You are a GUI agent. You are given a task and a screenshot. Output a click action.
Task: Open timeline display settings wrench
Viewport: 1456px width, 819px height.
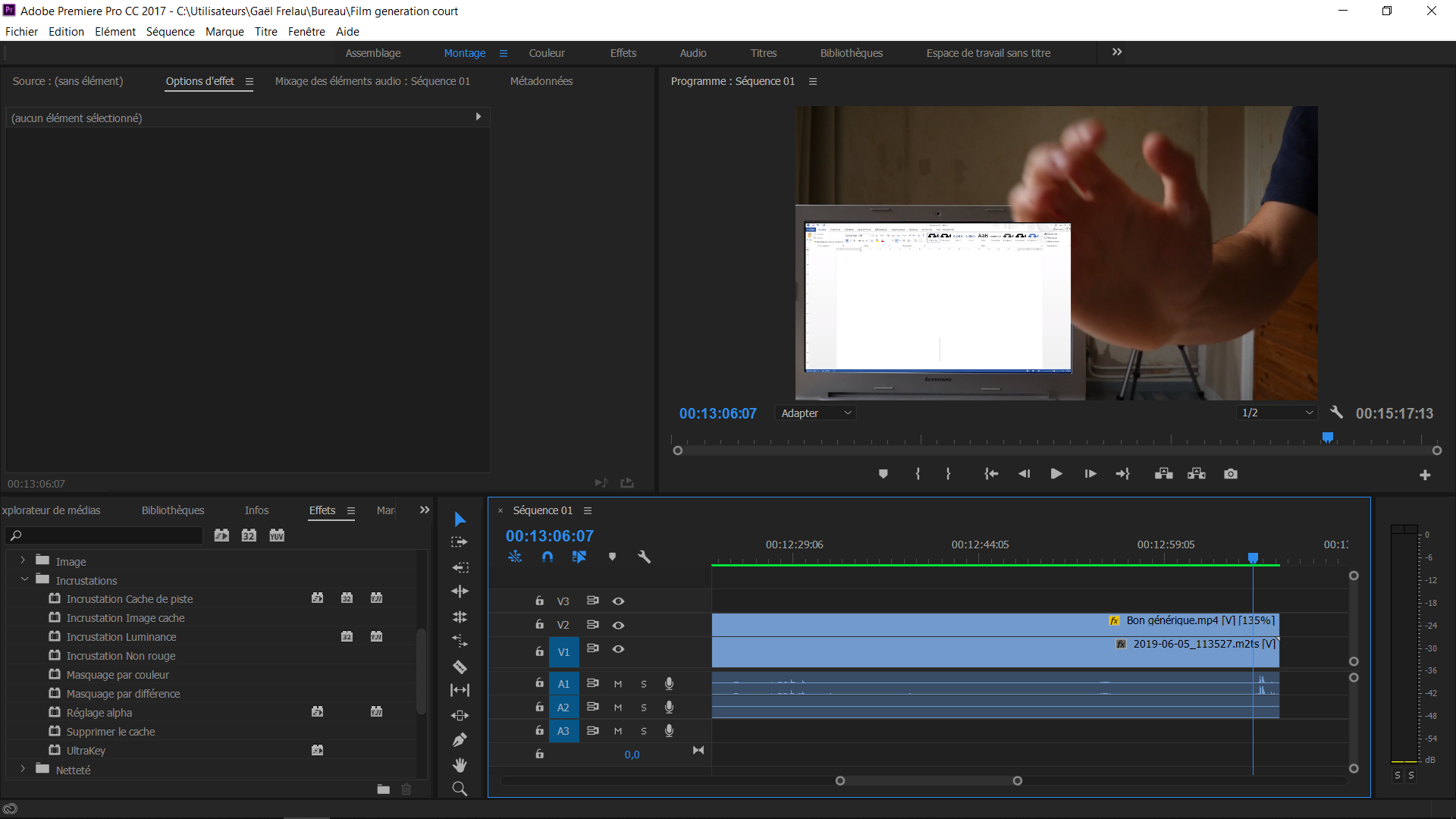click(644, 557)
